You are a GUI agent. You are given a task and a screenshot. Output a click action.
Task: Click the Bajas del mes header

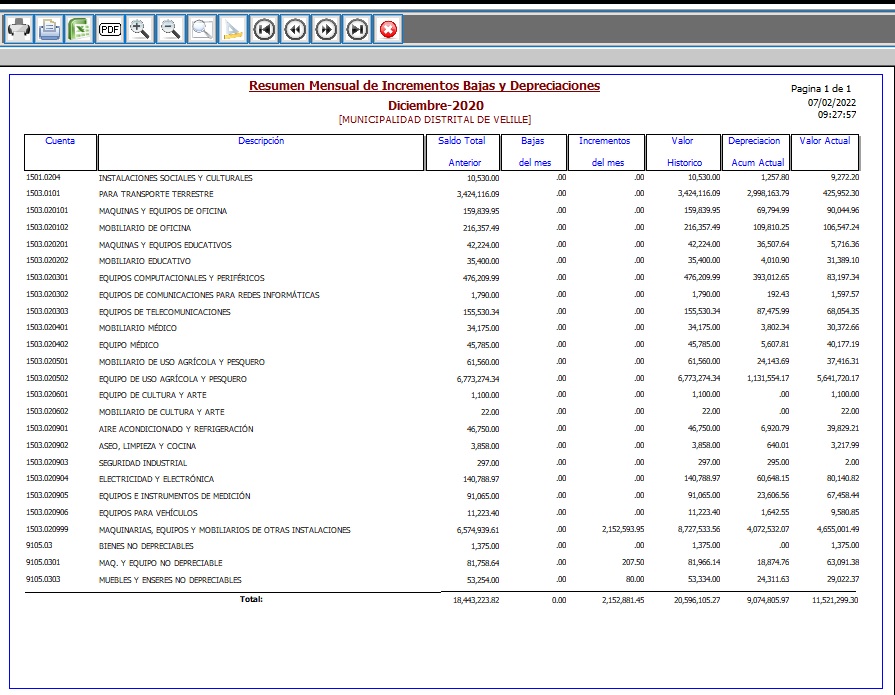[534, 152]
